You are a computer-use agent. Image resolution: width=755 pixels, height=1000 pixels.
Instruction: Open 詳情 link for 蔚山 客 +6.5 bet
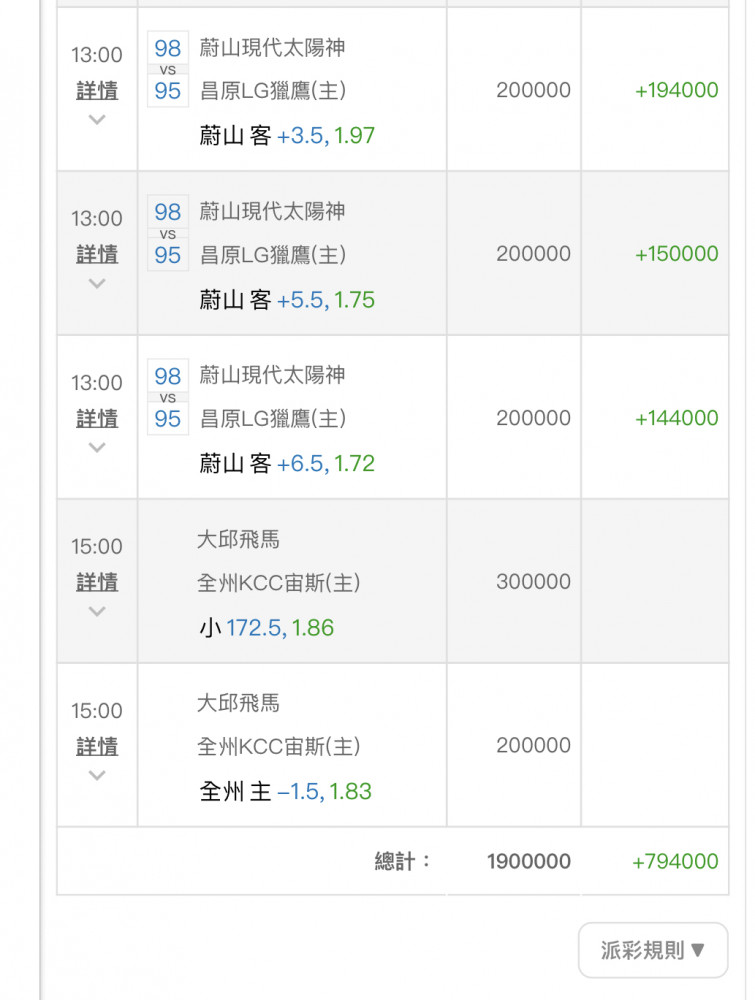coord(97,419)
